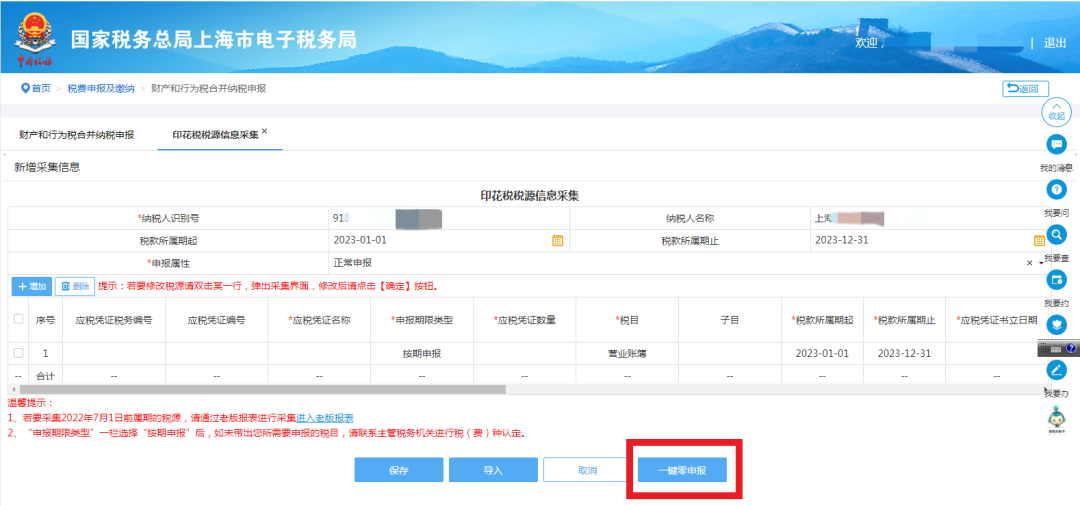
Task: Open 我的消息 chat icon in sidebar
Action: pos(1056,144)
